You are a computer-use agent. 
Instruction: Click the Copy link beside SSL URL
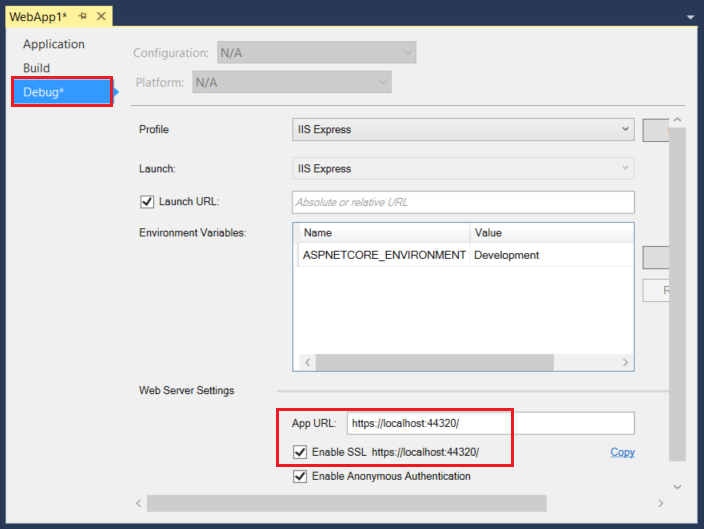click(x=622, y=452)
